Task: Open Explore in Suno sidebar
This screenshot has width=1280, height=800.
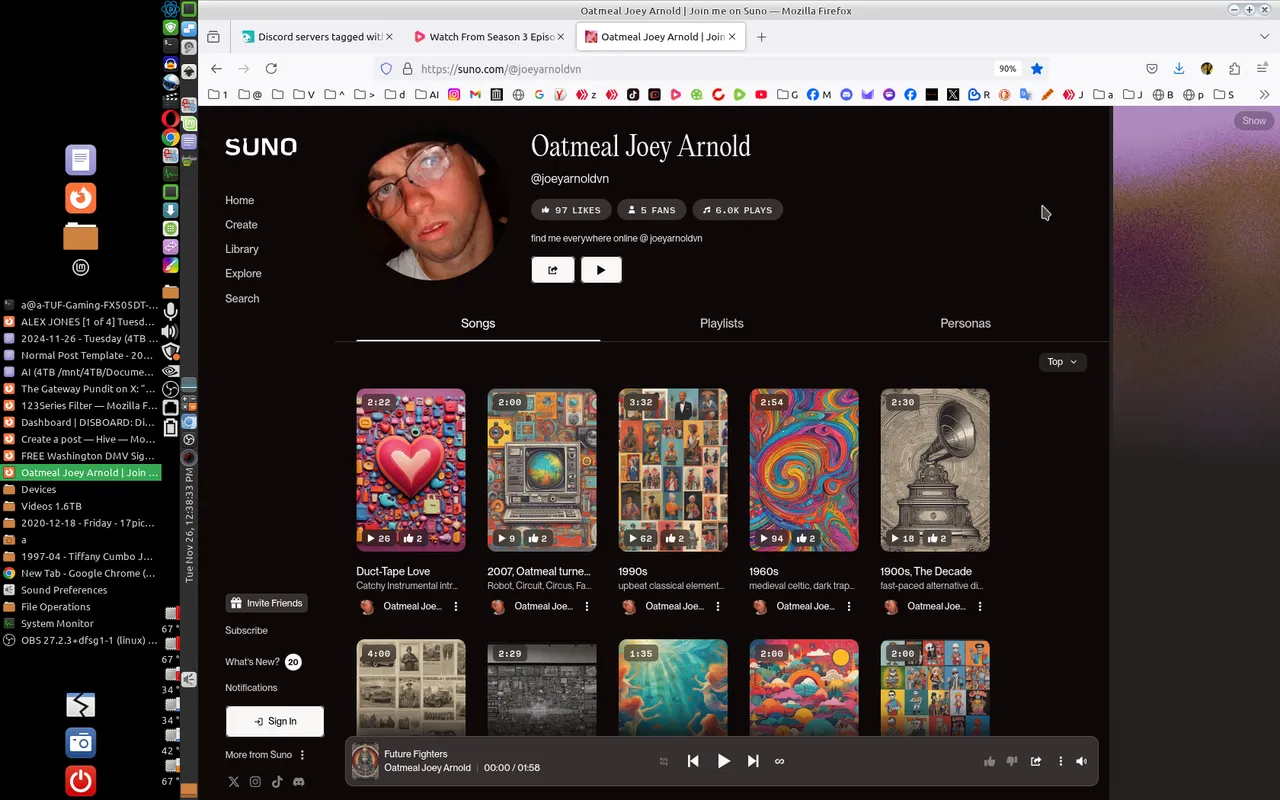Action: 243,273
